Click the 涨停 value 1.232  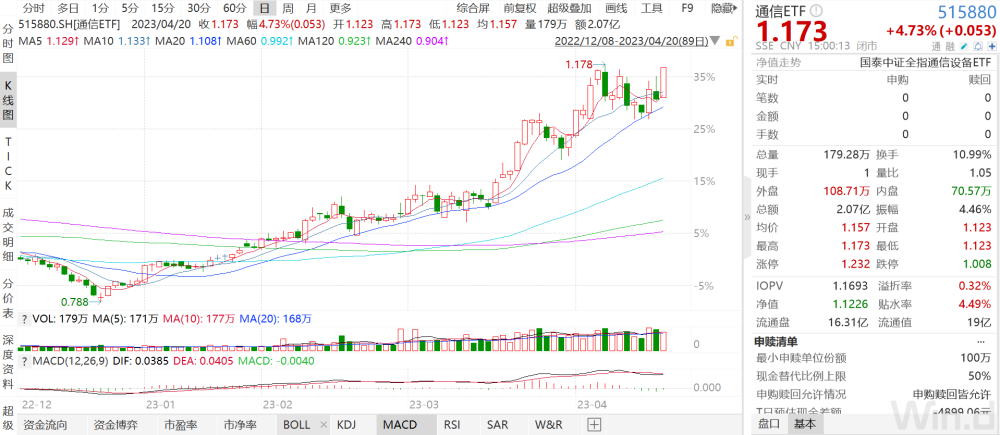(855, 264)
